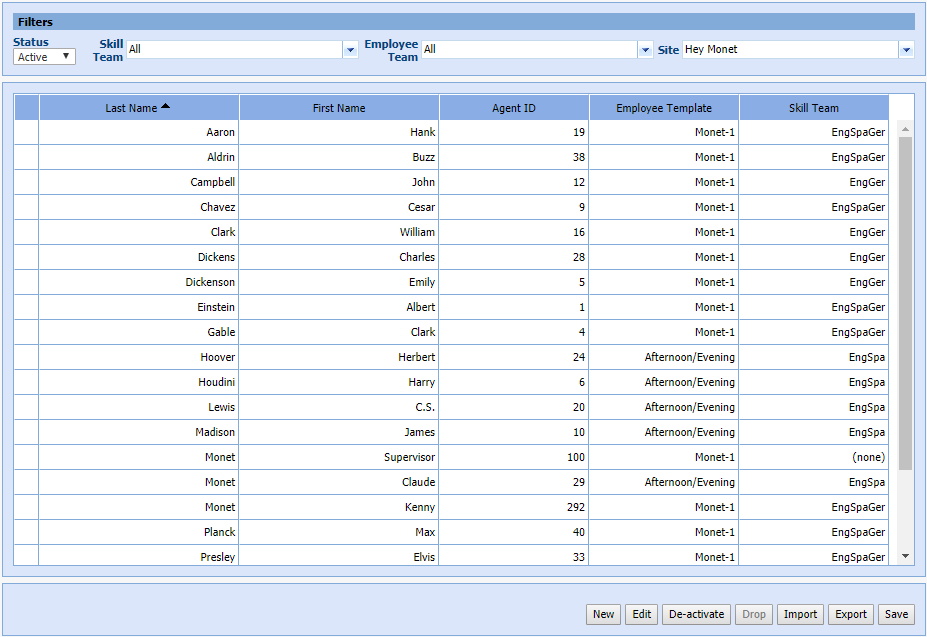Open the Status dropdown

(x=45, y=57)
